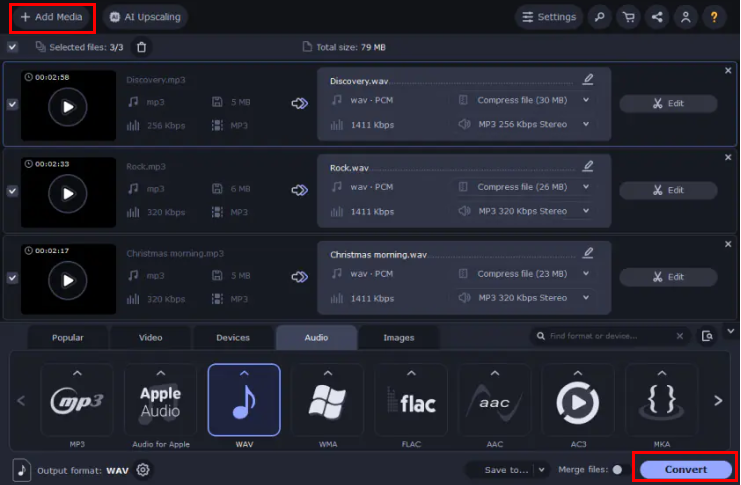Click the Find format or device search field

click(x=610, y=336)
